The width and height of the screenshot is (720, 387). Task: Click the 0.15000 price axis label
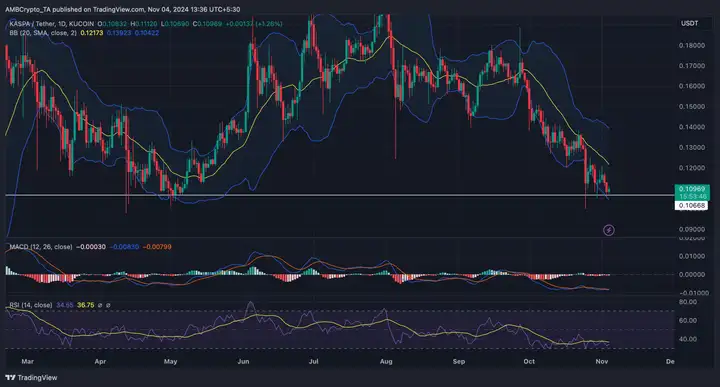[x=692, y=107]
